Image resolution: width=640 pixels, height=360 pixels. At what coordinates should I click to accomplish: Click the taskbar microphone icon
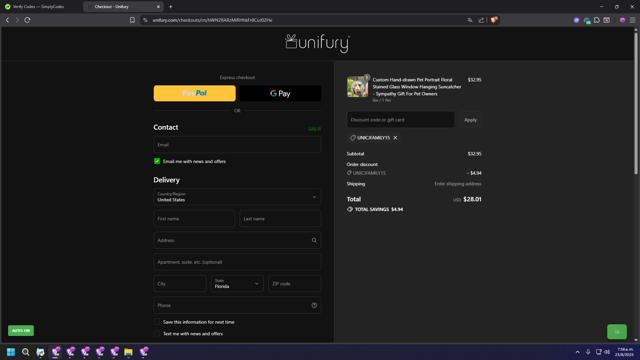[x=588, y=352]
